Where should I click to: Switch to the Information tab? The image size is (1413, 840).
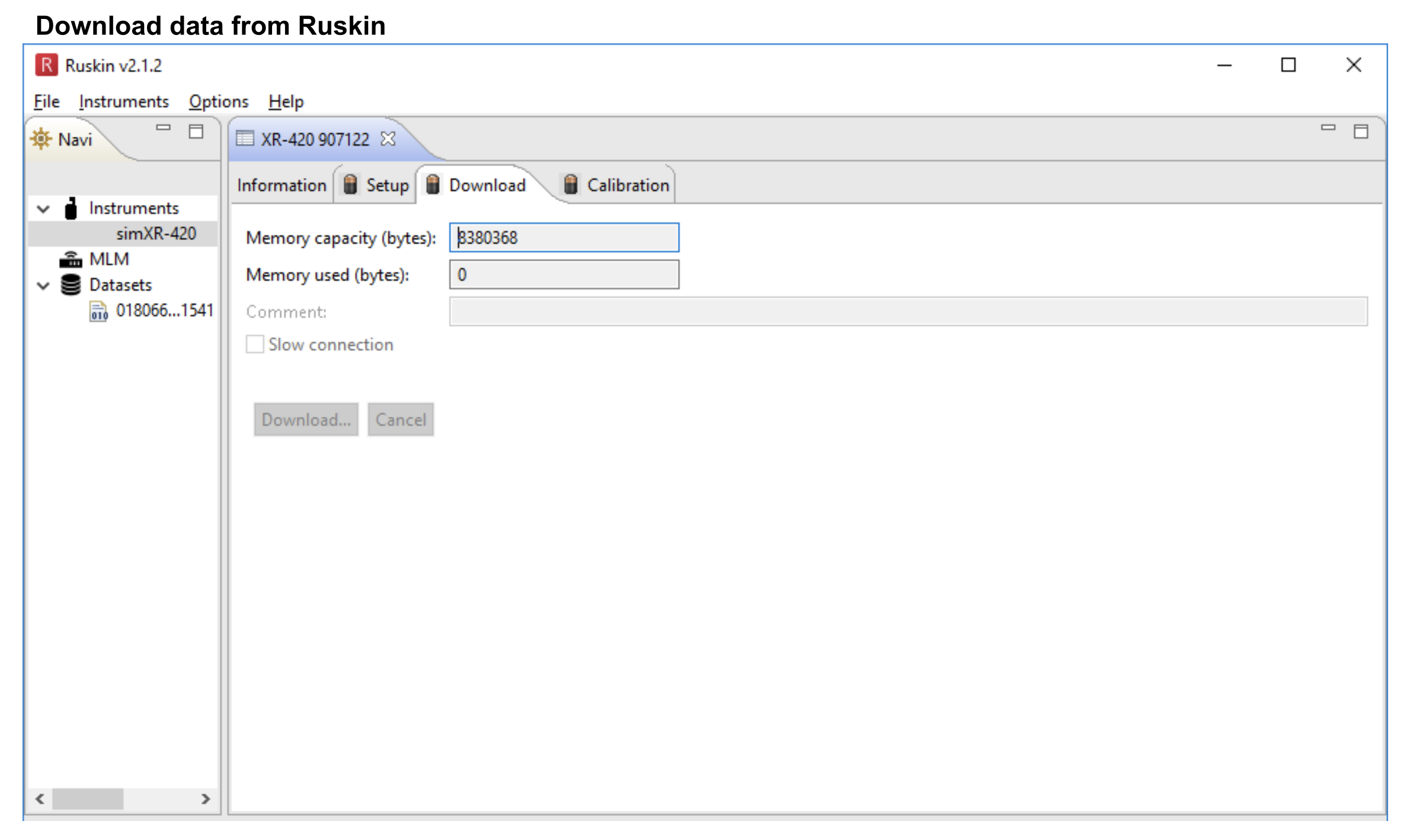(282, 185)
